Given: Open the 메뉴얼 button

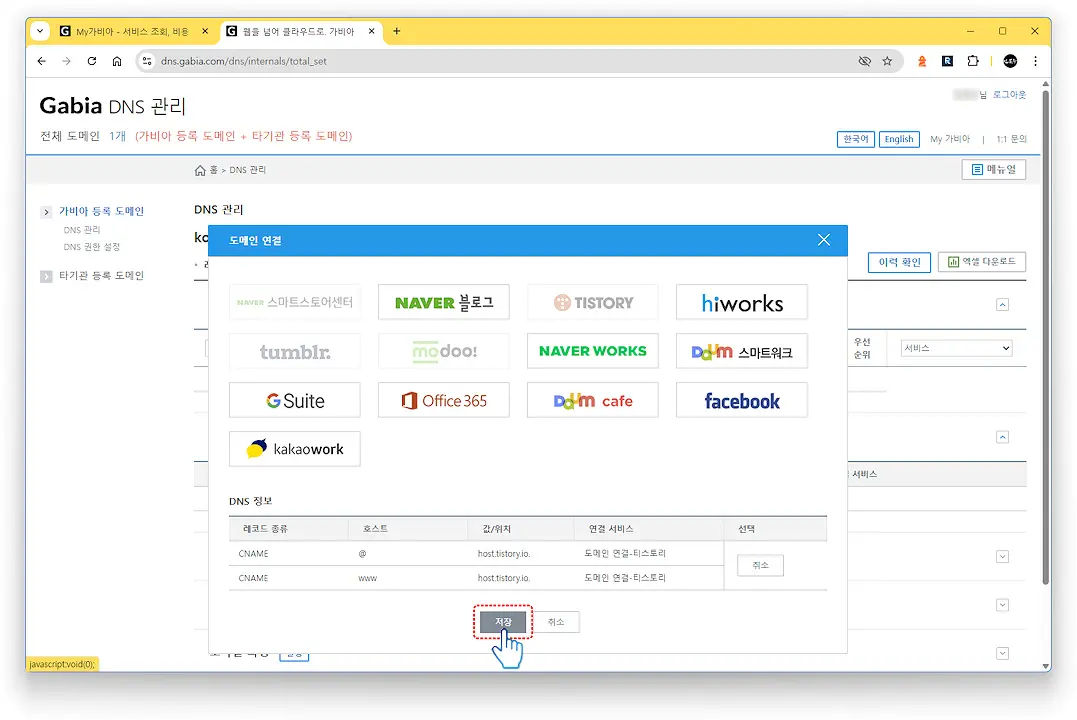Looking at the screenshot, I should 994,170.
